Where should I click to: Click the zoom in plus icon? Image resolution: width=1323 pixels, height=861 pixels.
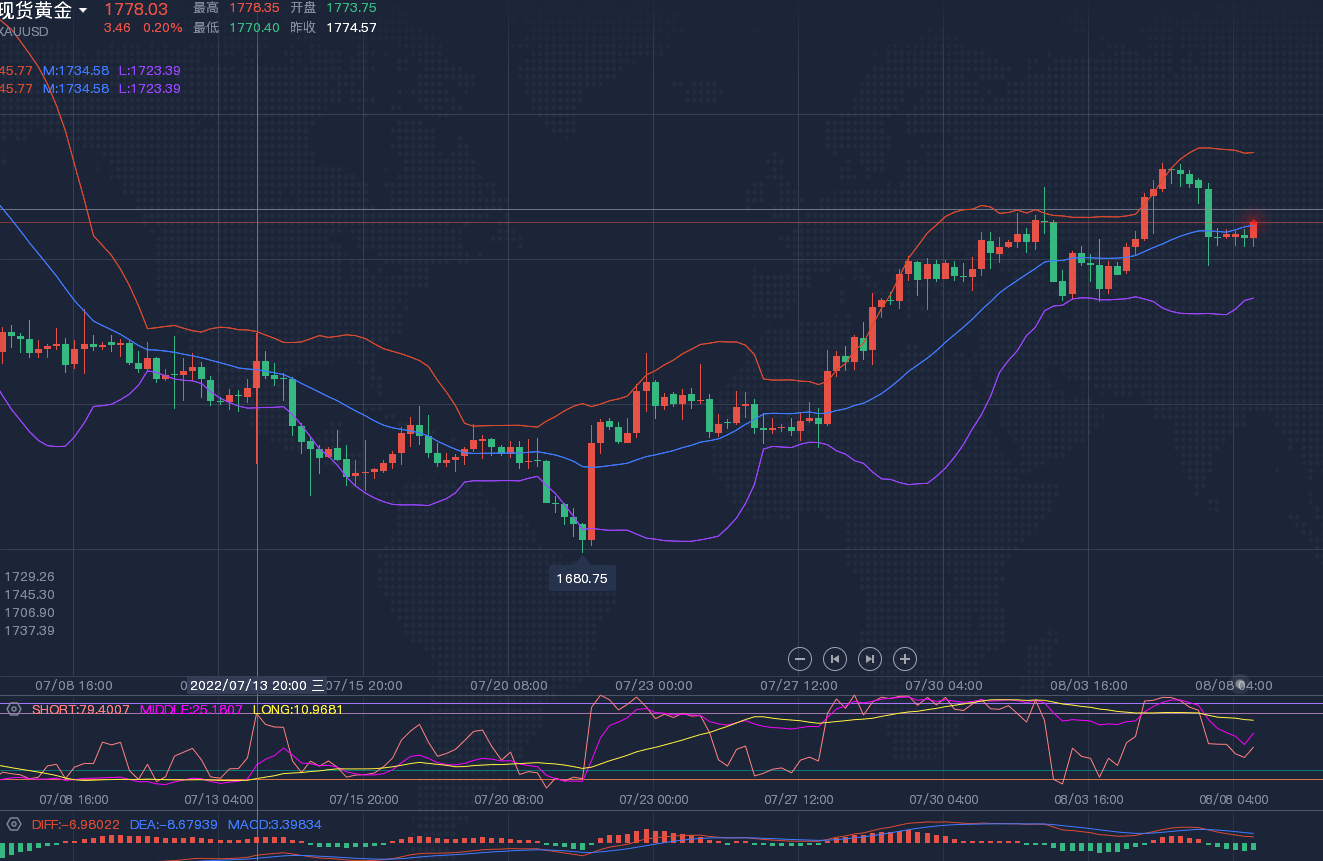tap(905, 659)
